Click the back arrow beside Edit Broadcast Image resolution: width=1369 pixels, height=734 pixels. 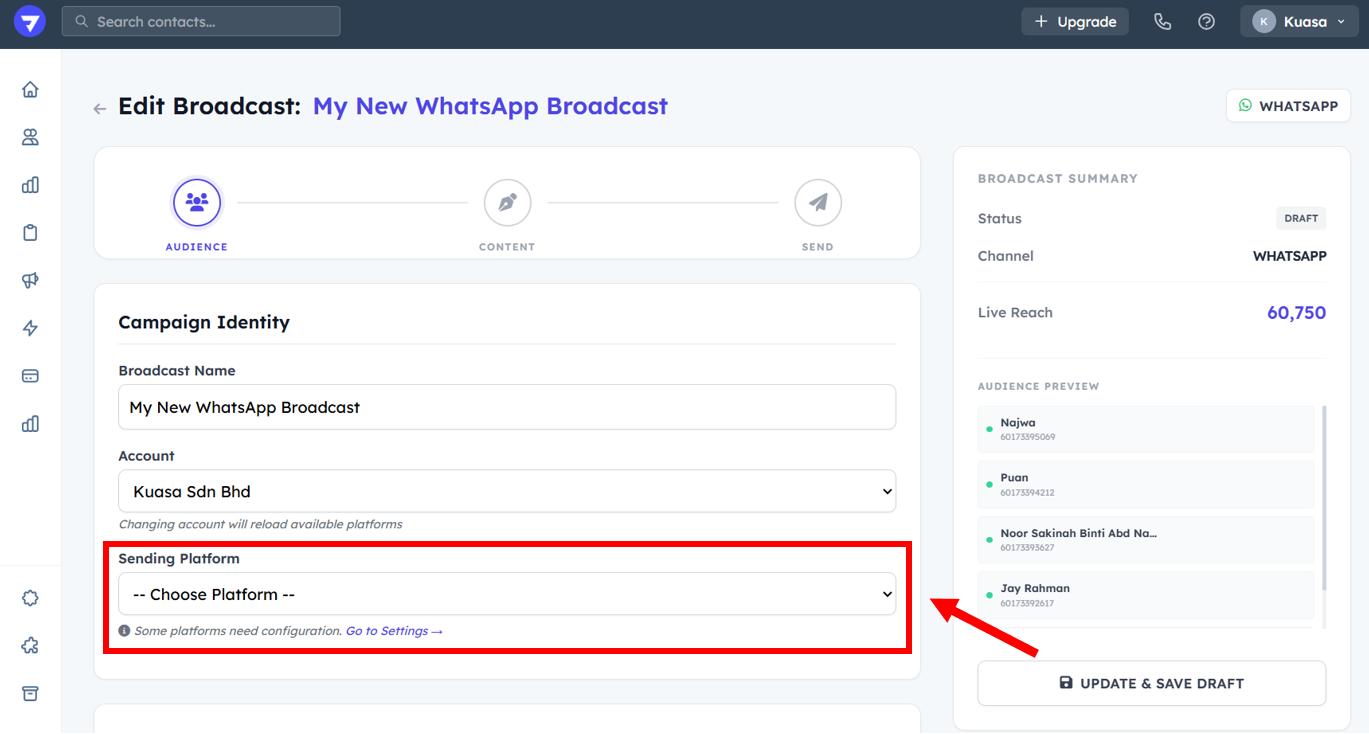(100, 108)
